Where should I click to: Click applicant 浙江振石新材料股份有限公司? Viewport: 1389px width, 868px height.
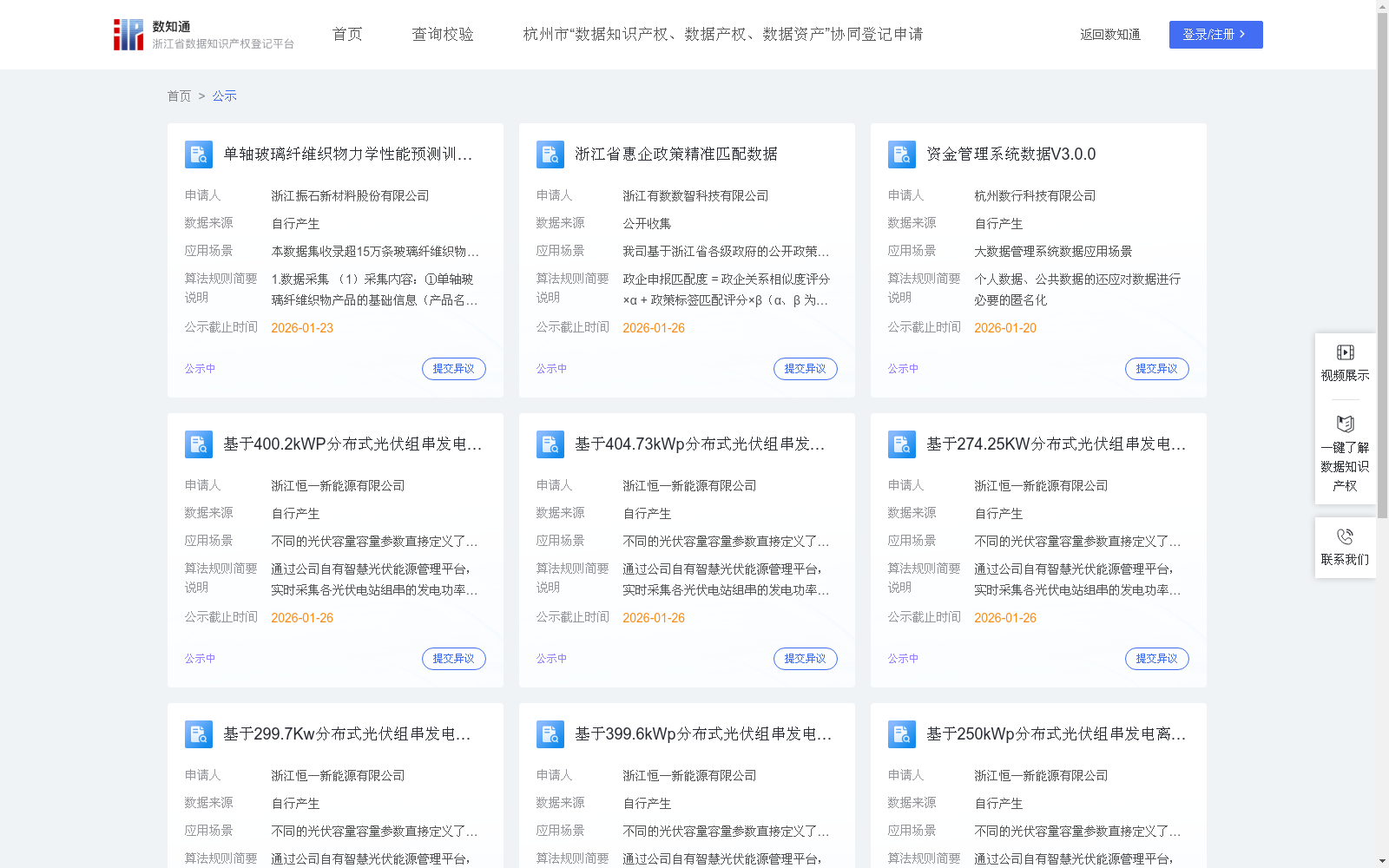[x=350, y=196]
